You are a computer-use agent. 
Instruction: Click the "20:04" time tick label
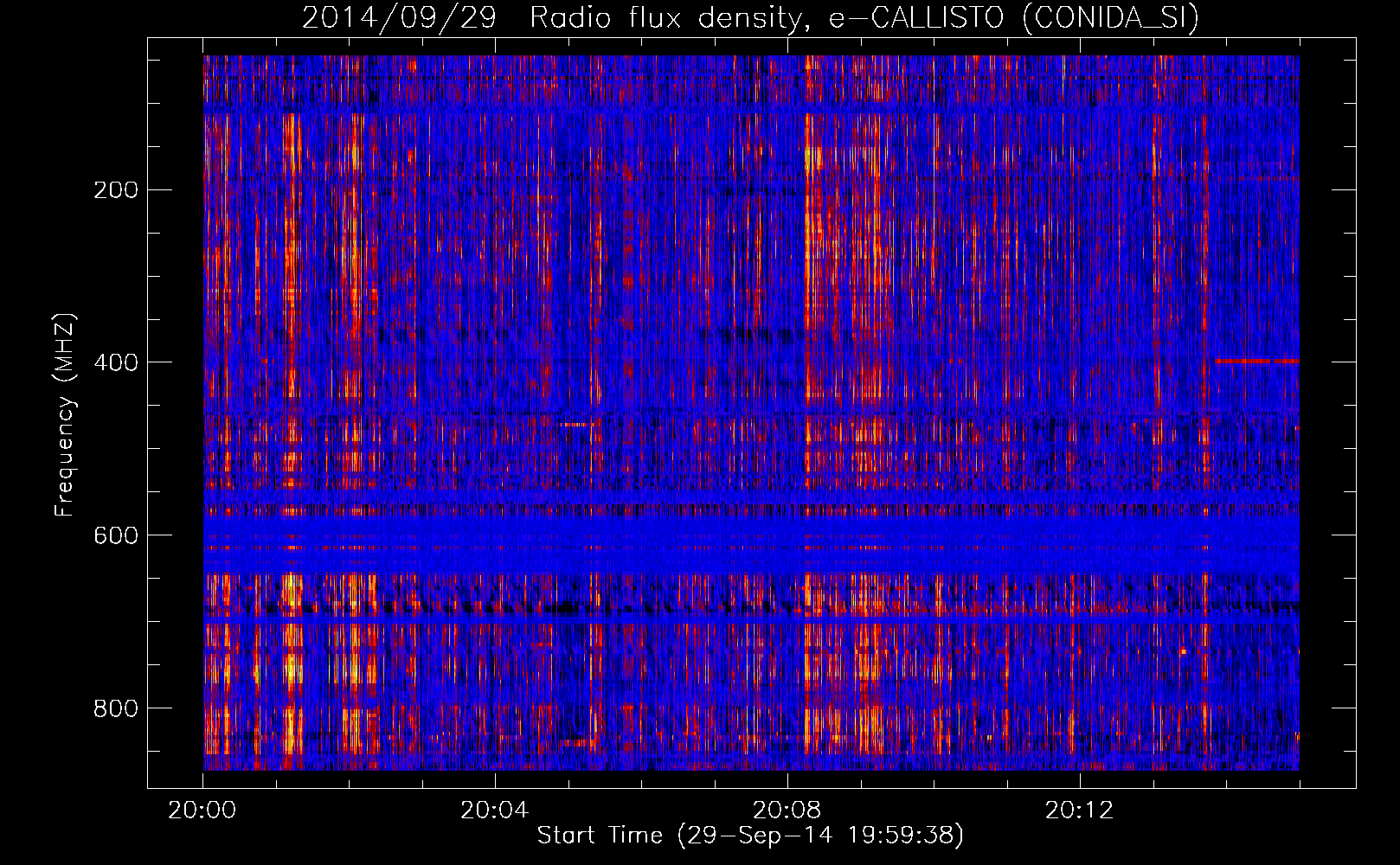(495, 811)
